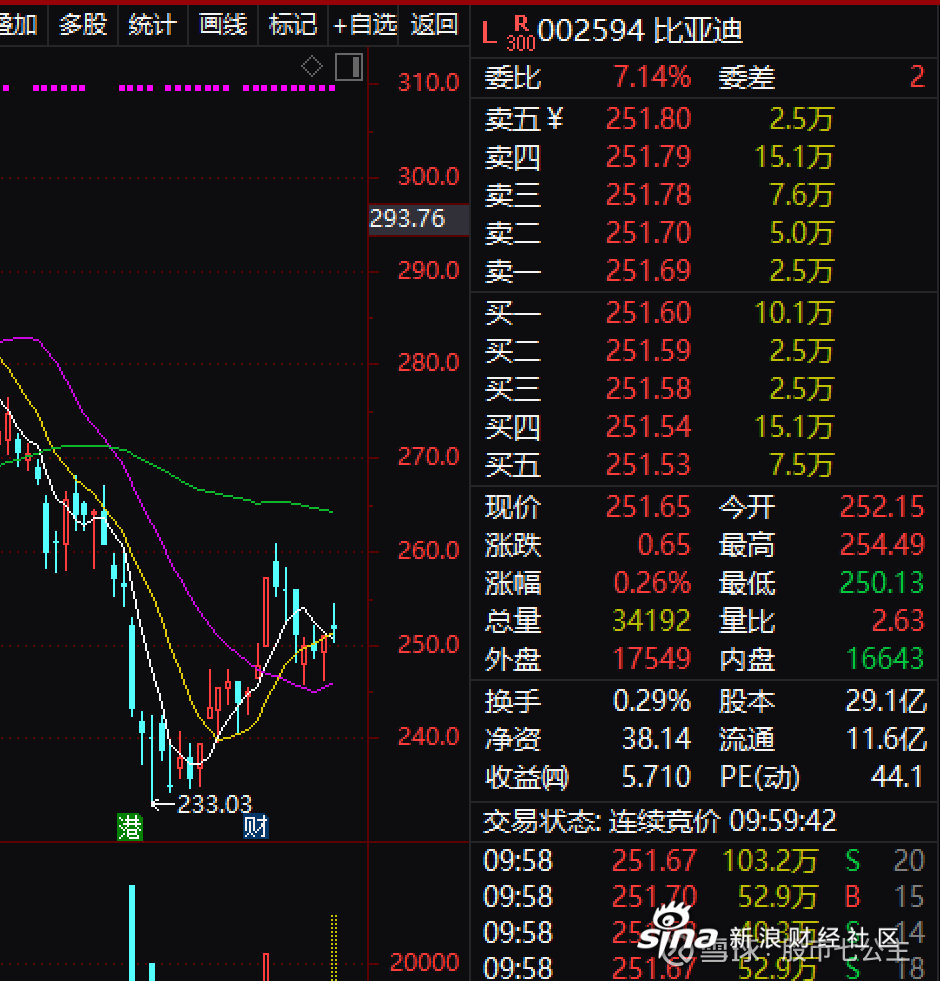
Task: Click the 收益(四) value 5.710
Action: coord(656,777)
